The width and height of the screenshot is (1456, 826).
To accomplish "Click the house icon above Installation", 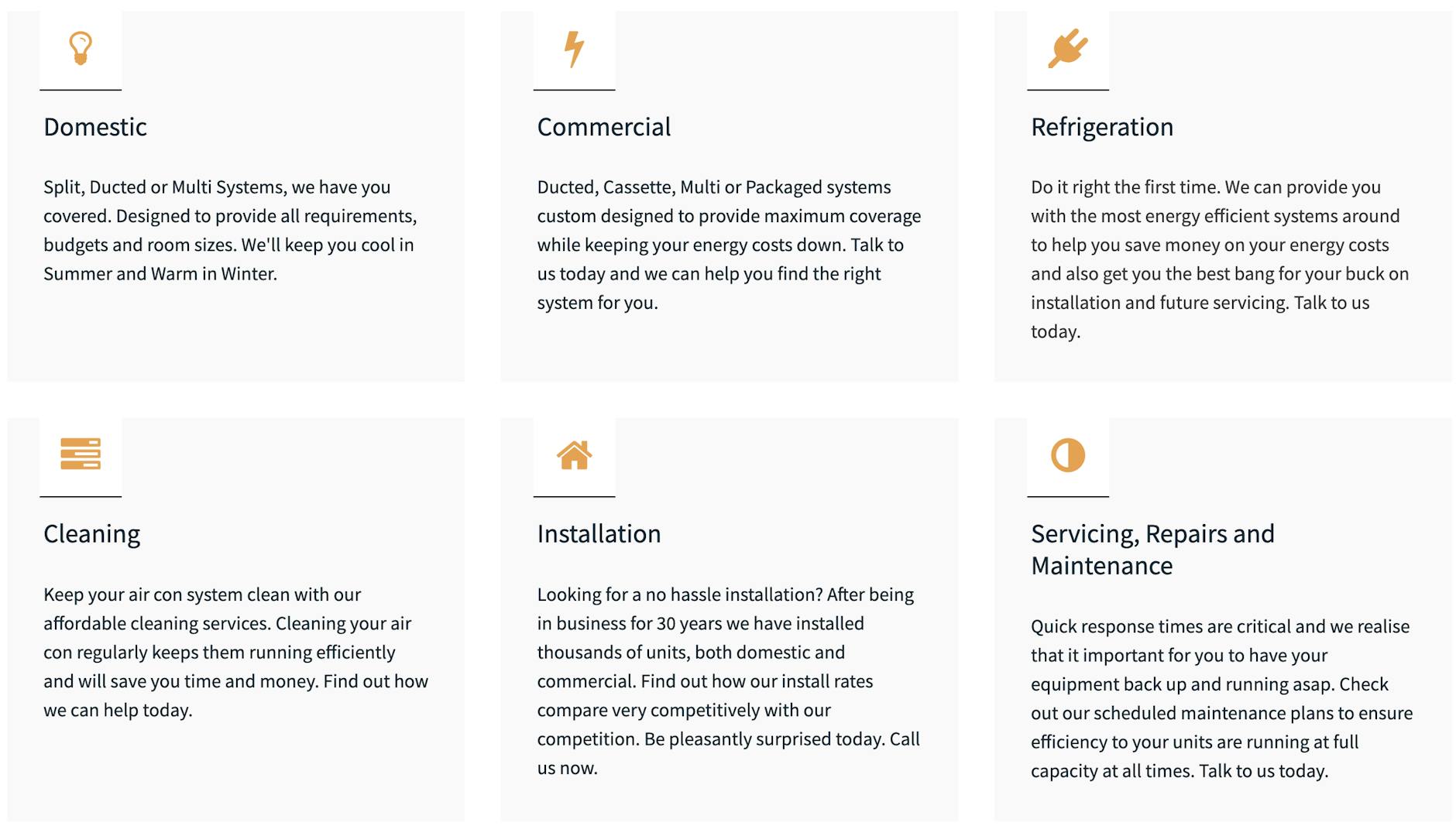I will click(574, 455).
